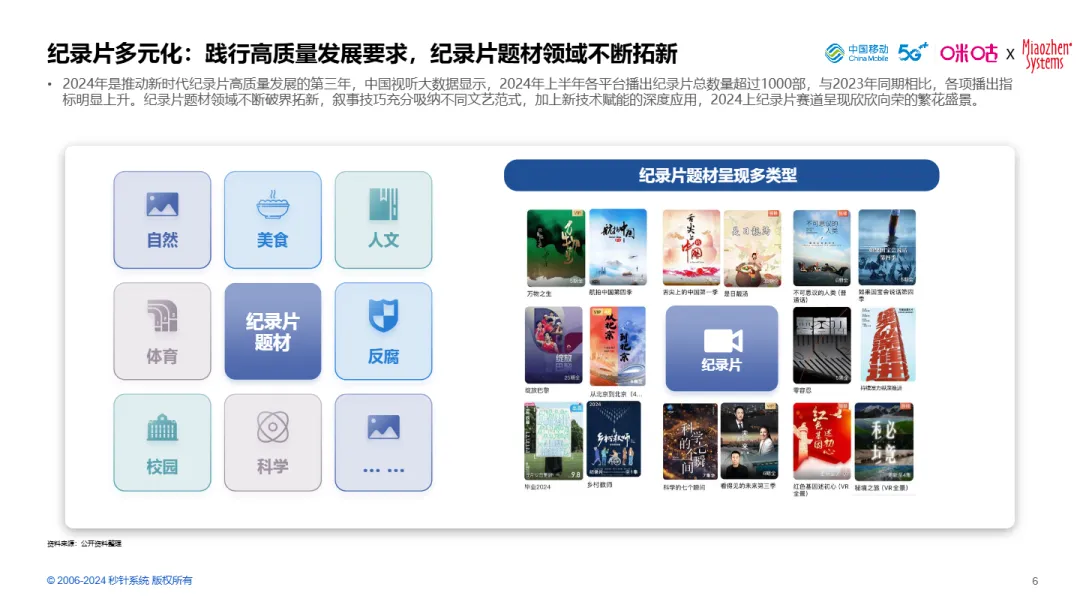Viewport: 1080px width, 608px height.
Task: Select the central 纪录片题材 tile
Action: click(x=273, y=331)
